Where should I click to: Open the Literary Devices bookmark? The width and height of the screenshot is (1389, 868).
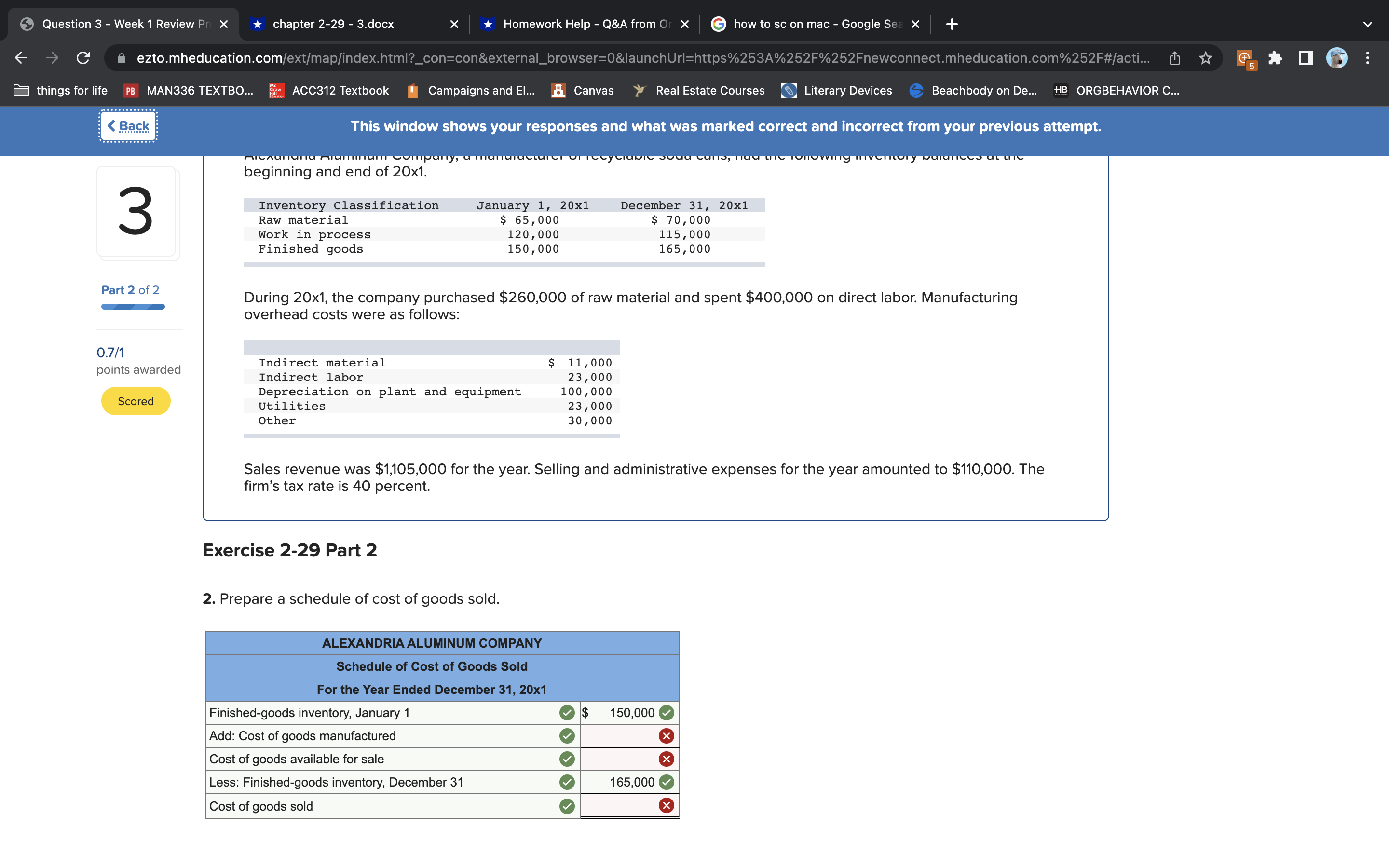[x=837, y=90]
